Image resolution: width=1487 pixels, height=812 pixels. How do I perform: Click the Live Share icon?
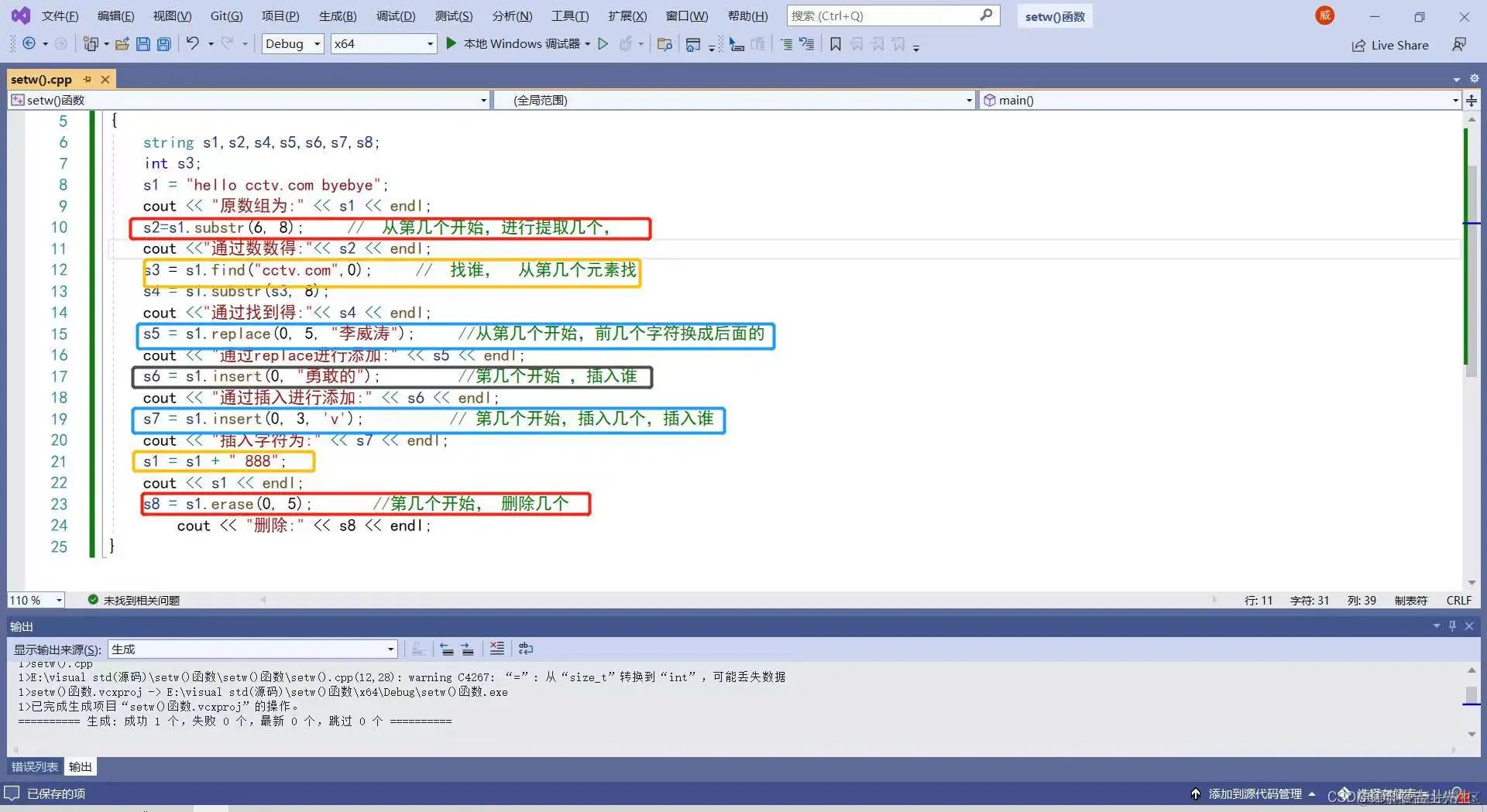(1358, 46)
